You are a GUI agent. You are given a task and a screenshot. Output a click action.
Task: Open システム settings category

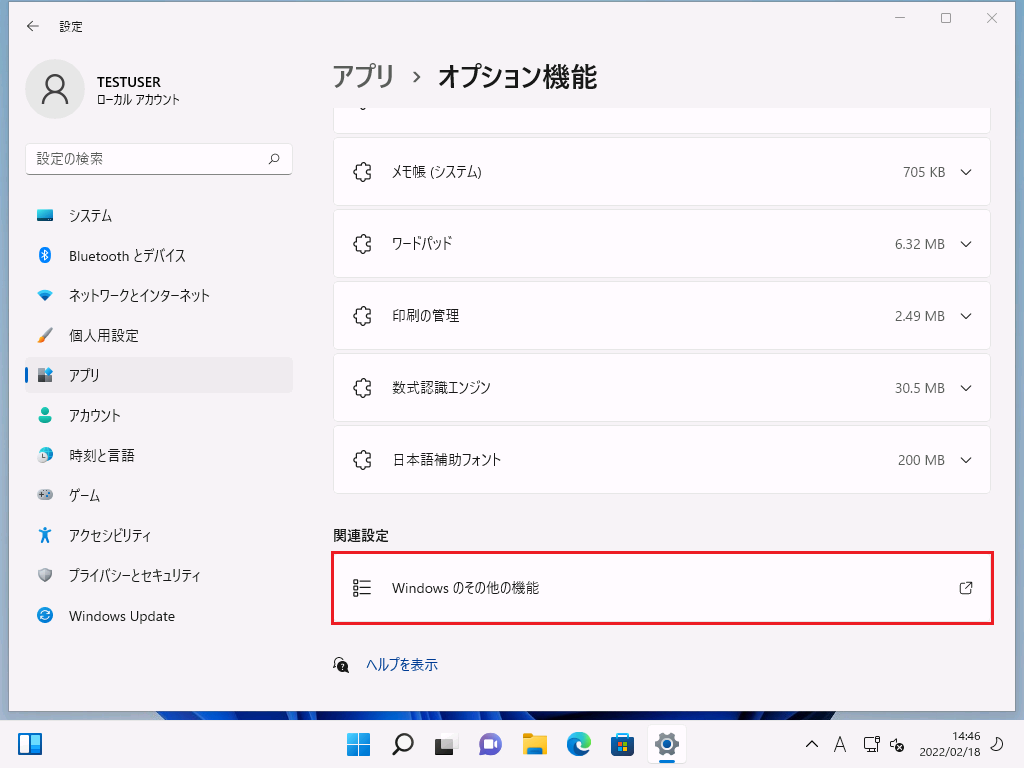coord(90,216)
